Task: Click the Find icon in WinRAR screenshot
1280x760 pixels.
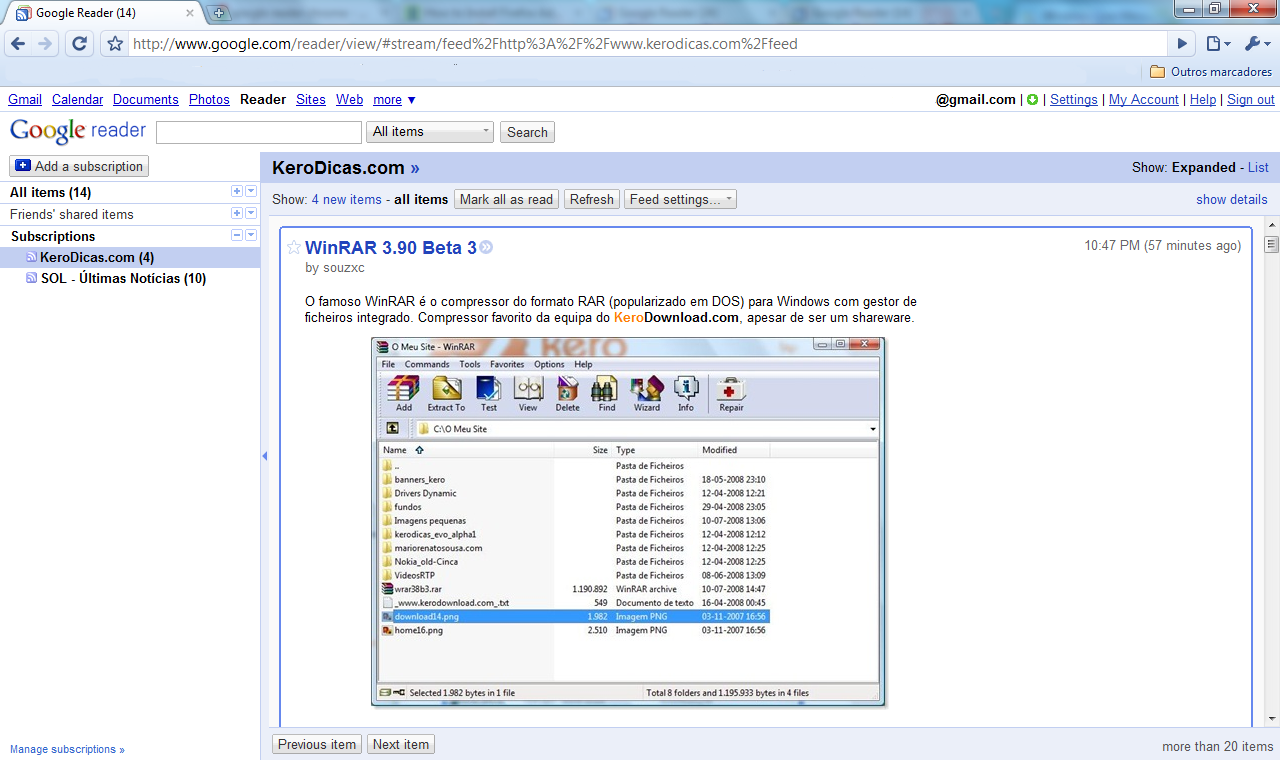Action: tap(606, 394)
